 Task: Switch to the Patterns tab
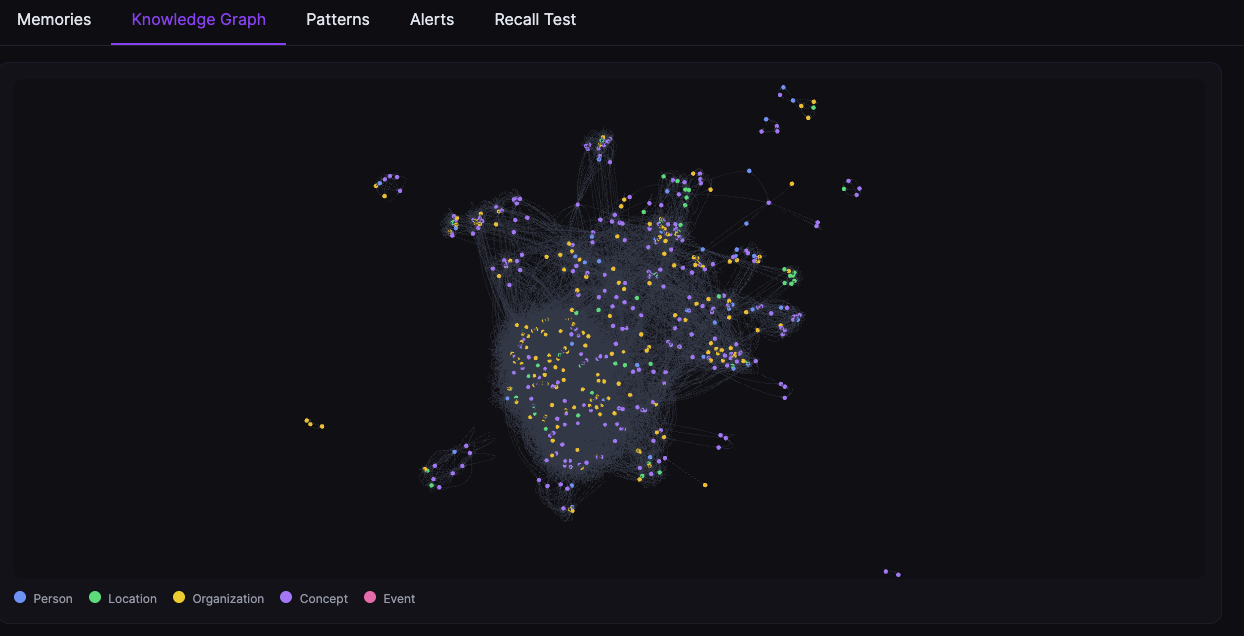pyautogui.click(x=338, y=20)
